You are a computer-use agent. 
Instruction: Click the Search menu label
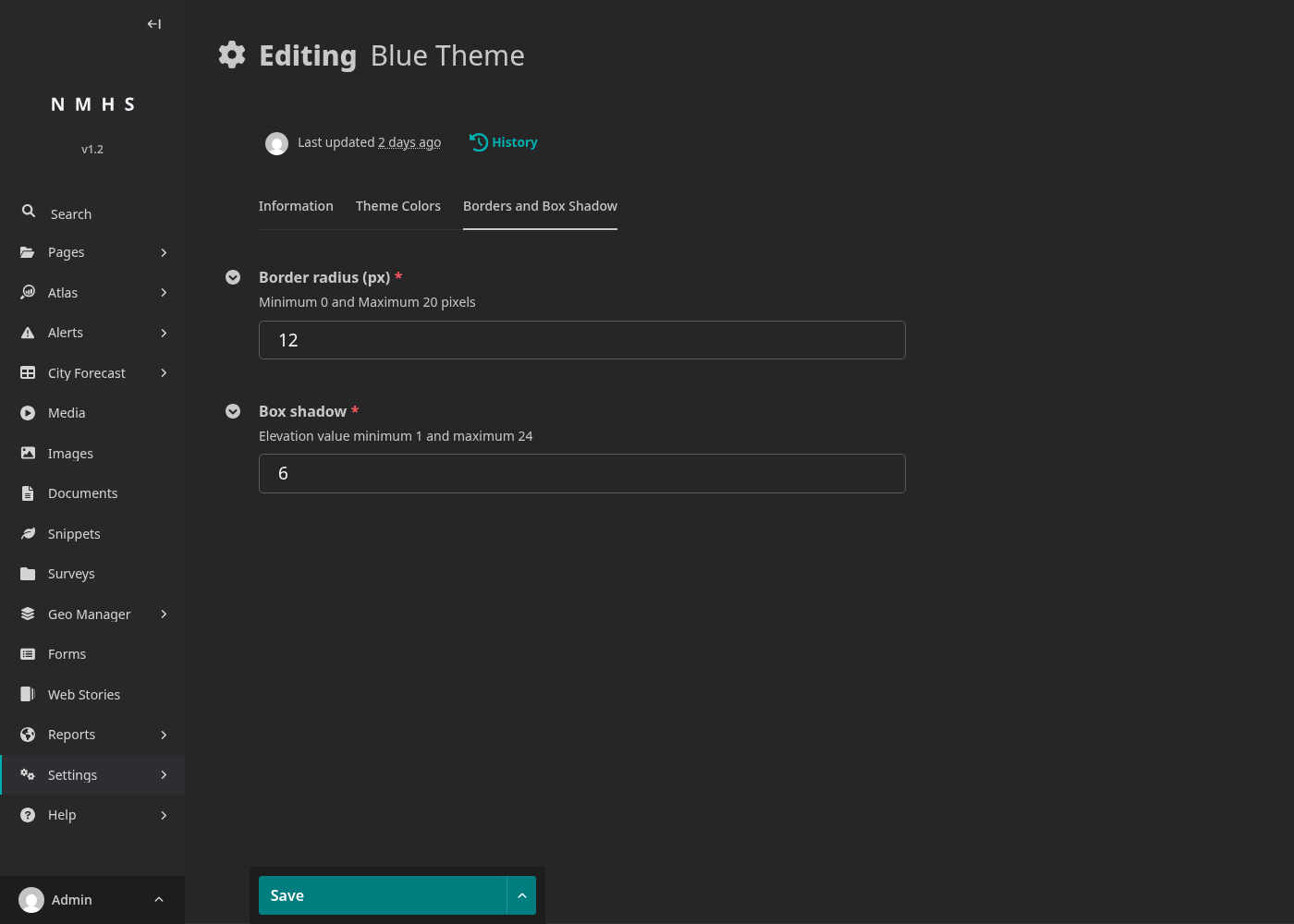click(x=71, y=214)
